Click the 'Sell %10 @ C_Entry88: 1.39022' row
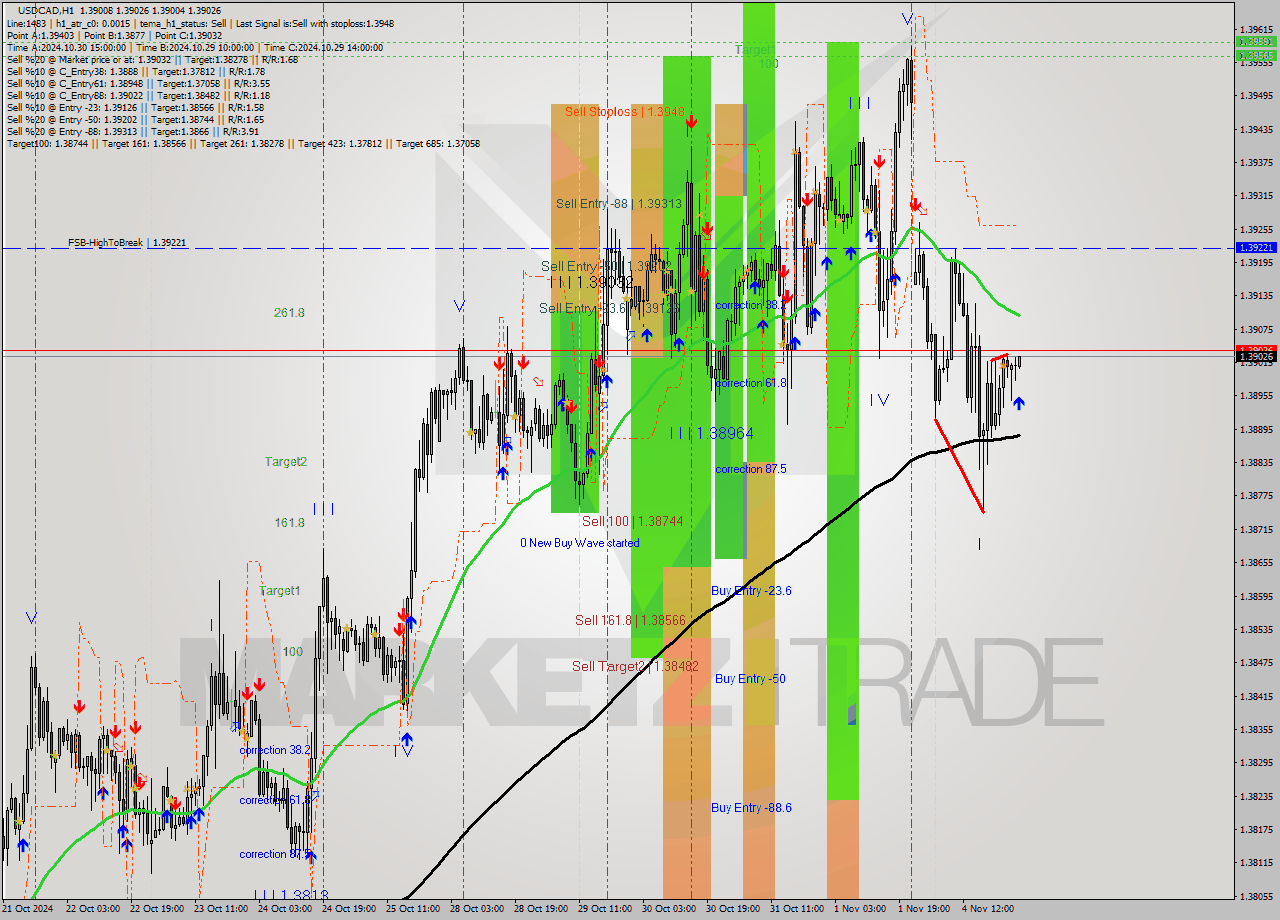Viewport: 1280px width, 920px height. click(137, 96)
